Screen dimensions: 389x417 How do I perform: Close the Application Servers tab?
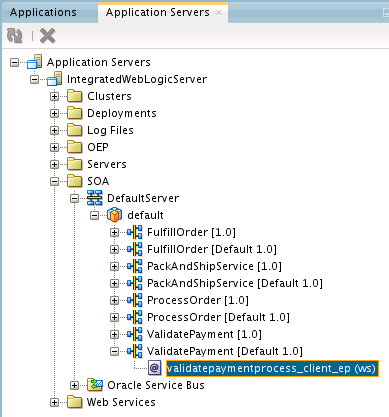[219, 13]
